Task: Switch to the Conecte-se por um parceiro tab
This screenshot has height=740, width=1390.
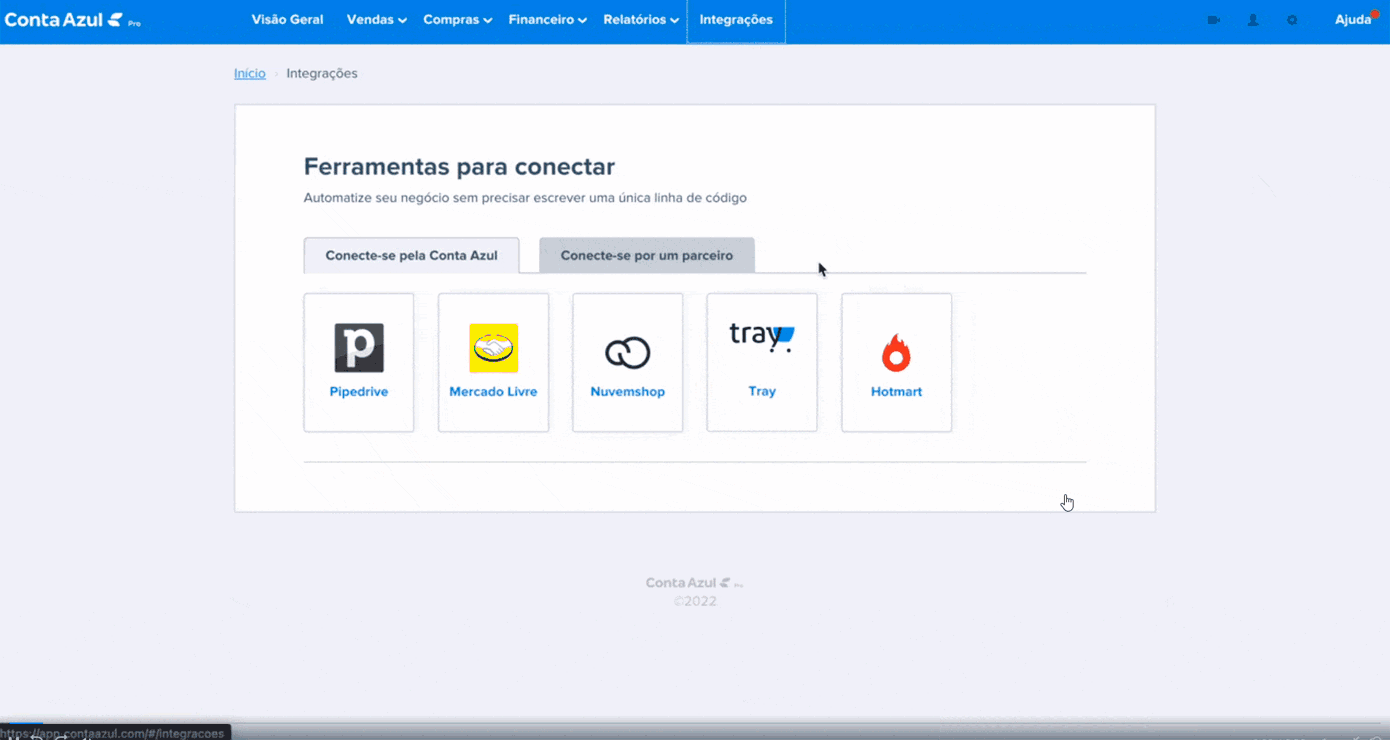Action: [x=646, y=255]
